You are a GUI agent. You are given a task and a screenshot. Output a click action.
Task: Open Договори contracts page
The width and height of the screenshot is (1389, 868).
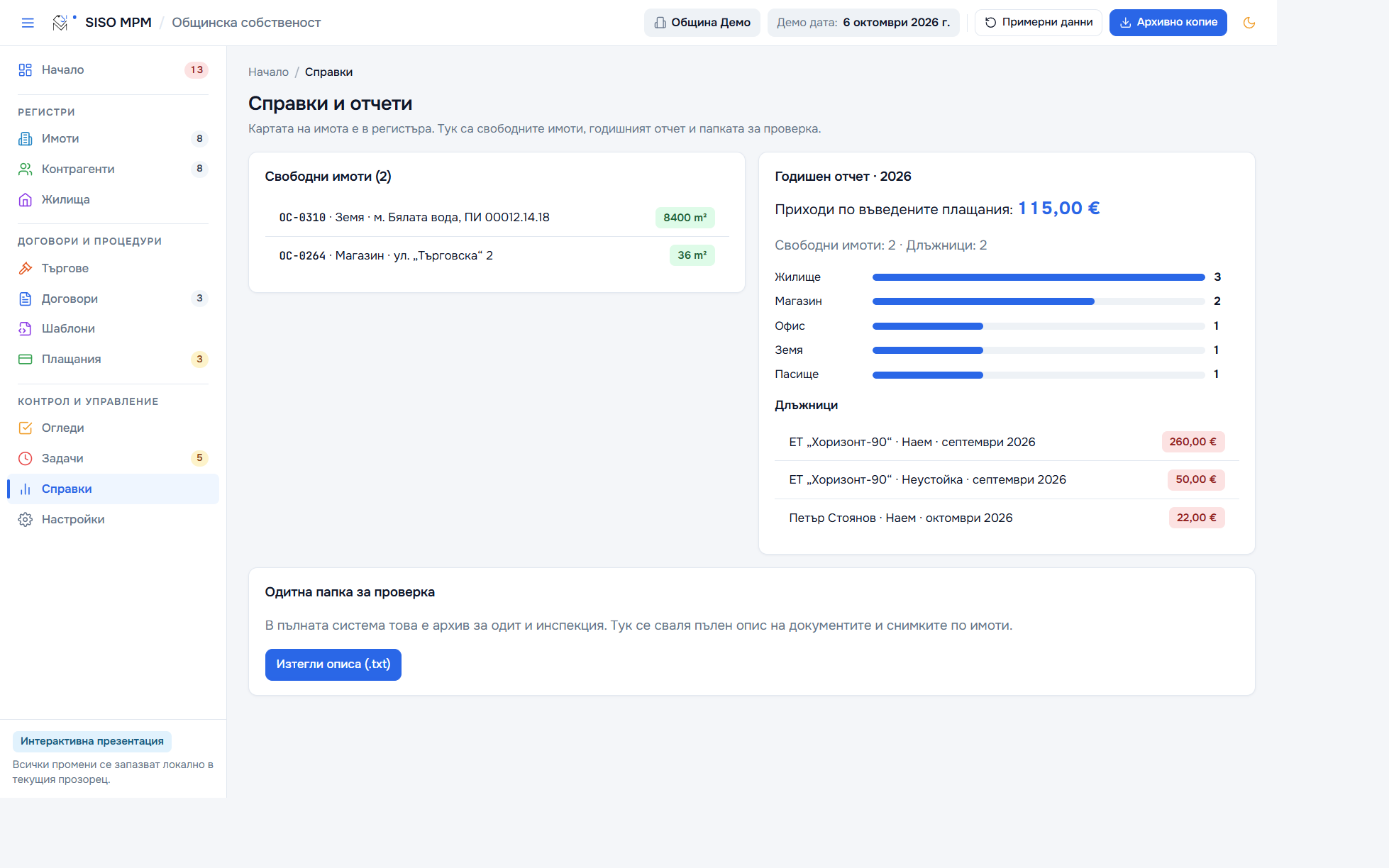113,299
